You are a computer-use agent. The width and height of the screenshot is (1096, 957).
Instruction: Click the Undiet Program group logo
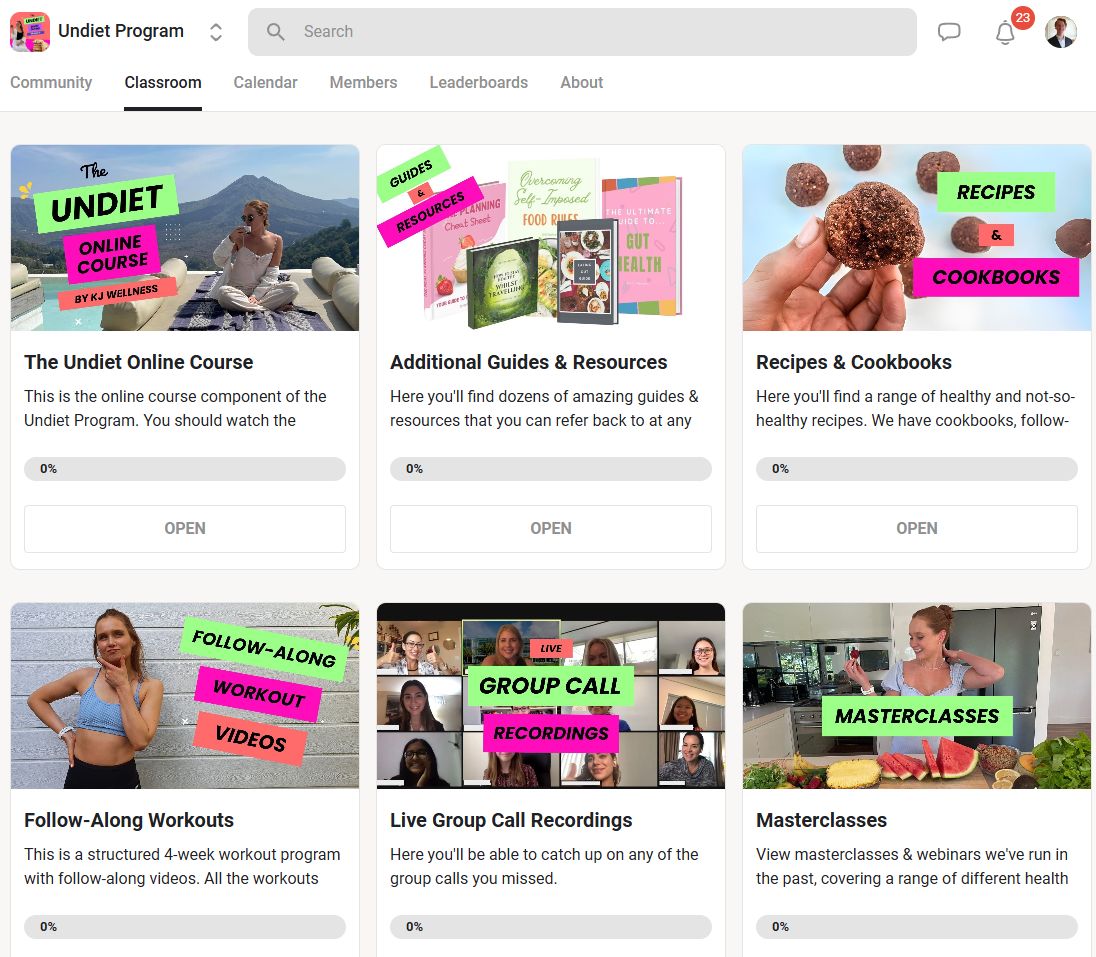tap(30, 31)
